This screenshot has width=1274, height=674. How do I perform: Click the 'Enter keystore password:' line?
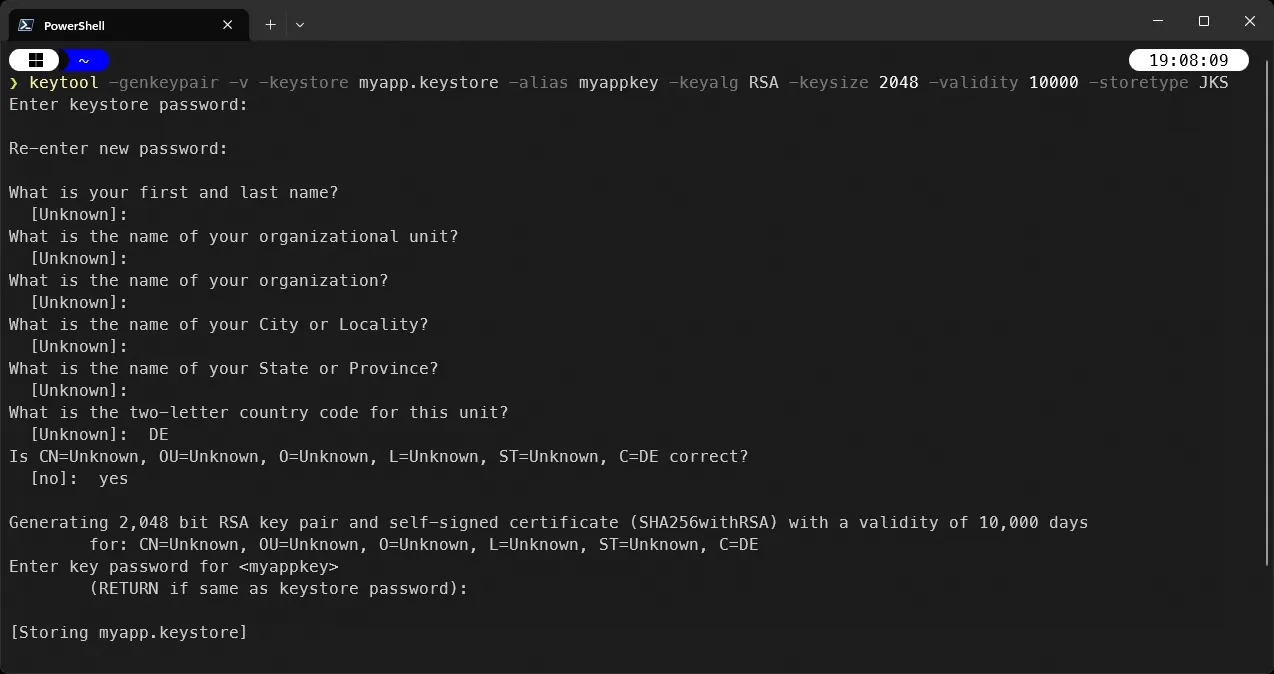coord(128,104)
